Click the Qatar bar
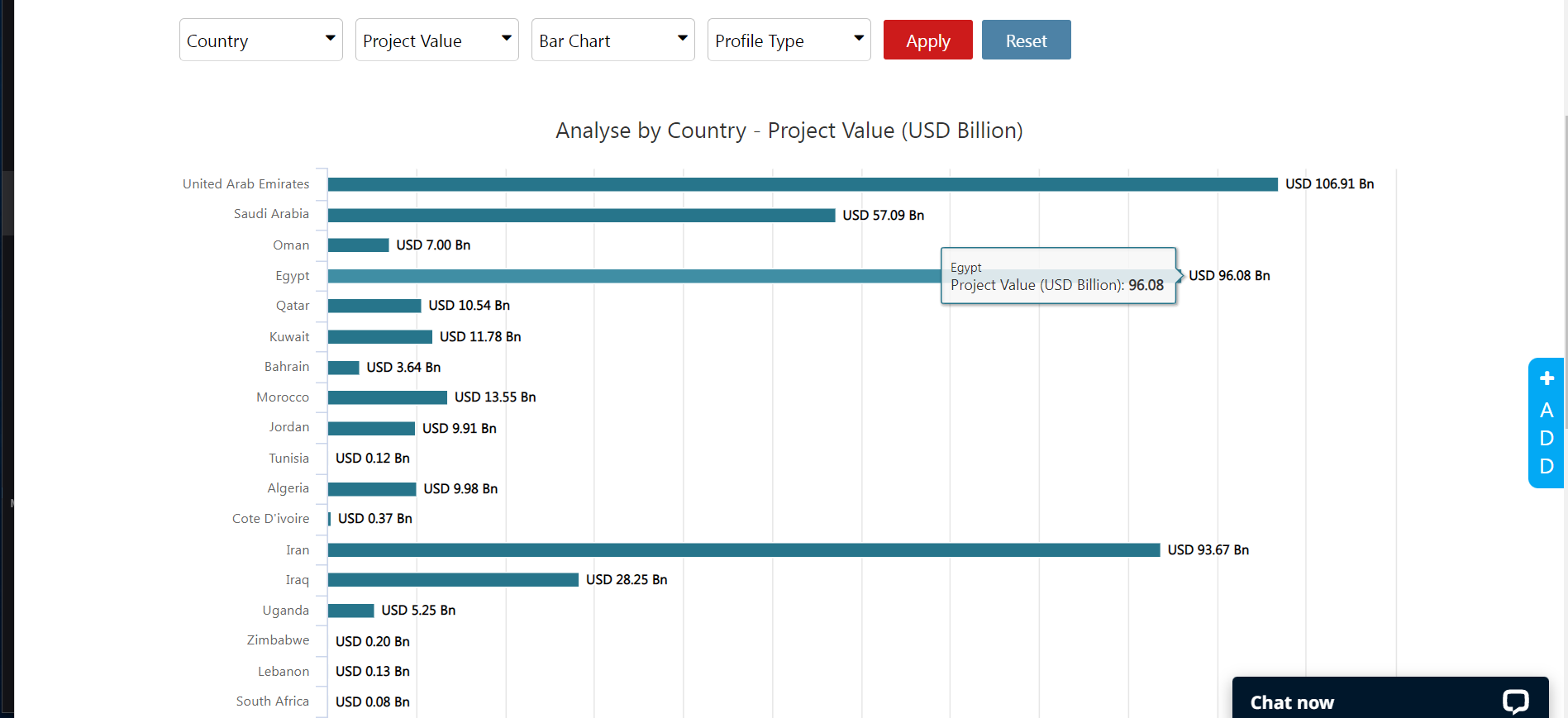Viewport: 1568px width, 718px height. coord(374,306)
